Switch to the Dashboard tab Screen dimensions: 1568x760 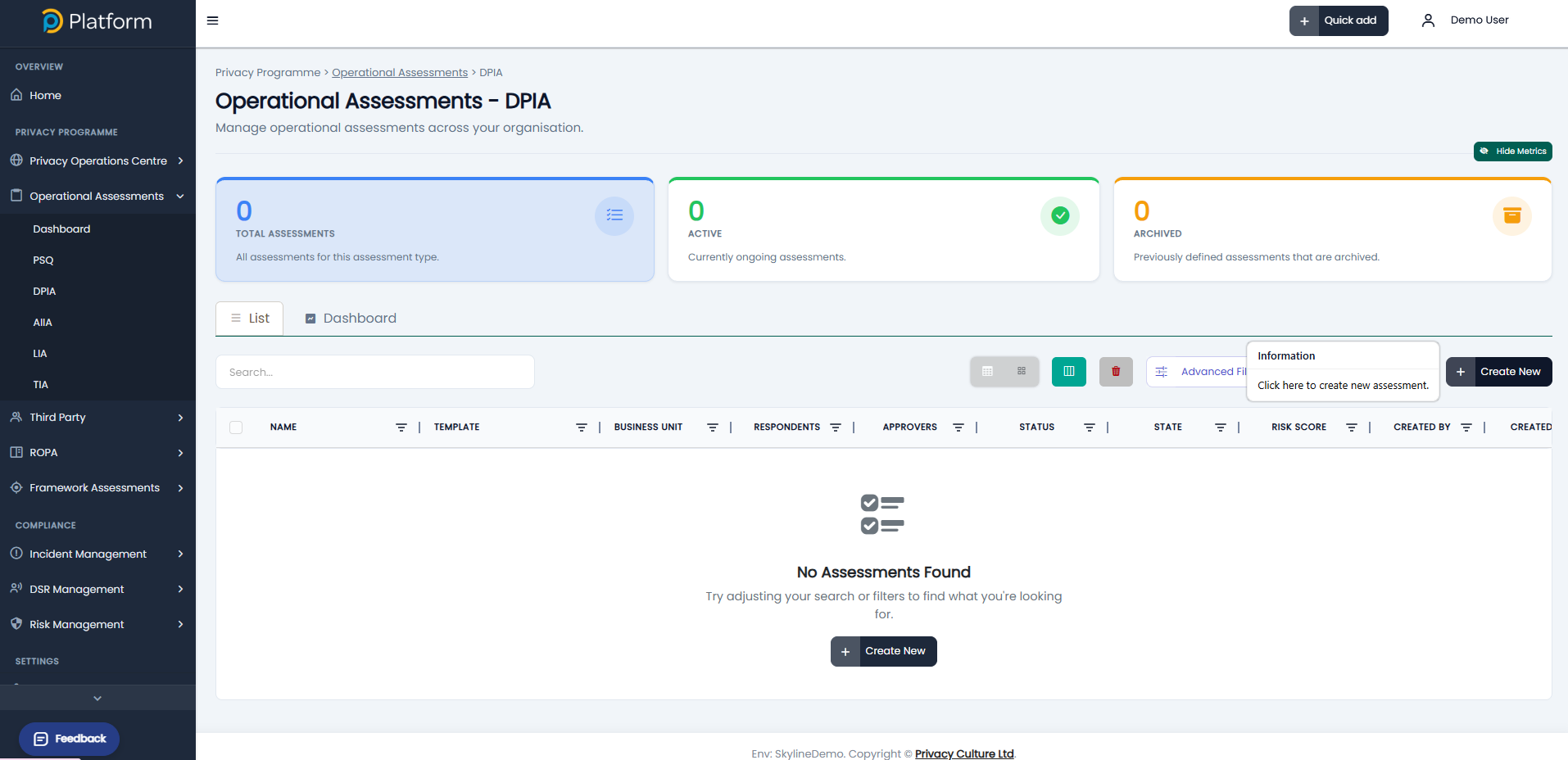point(351,319)
